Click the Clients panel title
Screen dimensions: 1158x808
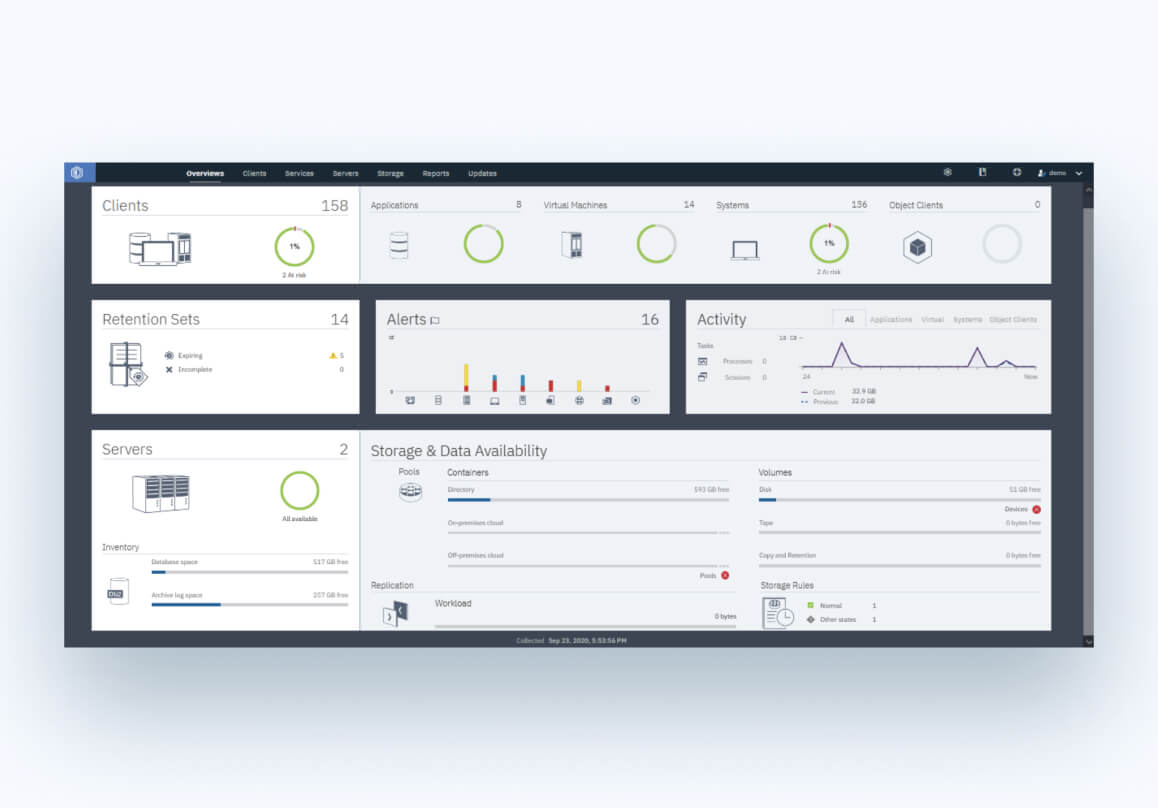tap(125, 206)
